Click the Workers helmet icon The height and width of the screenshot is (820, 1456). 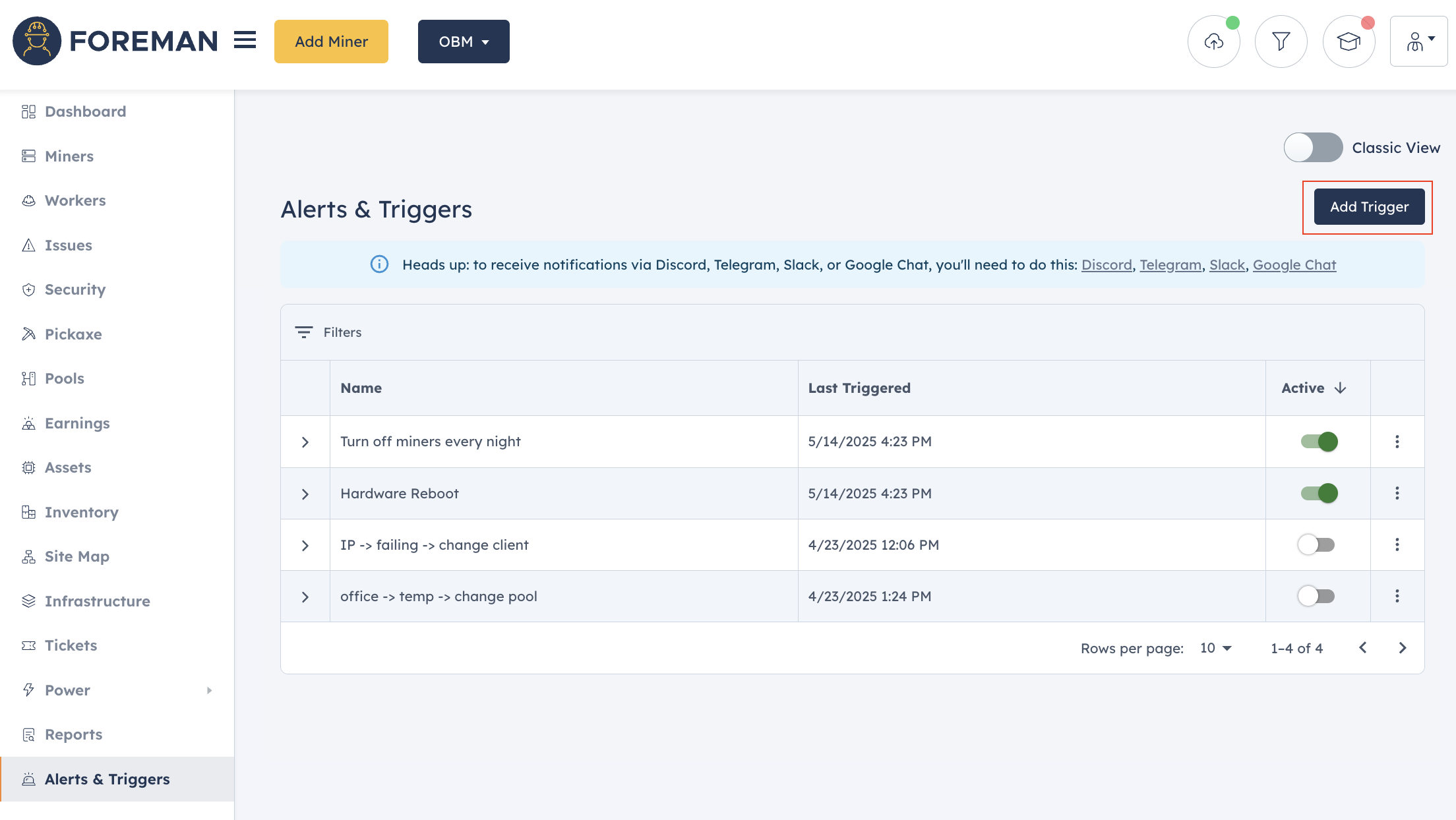(28, 200)
